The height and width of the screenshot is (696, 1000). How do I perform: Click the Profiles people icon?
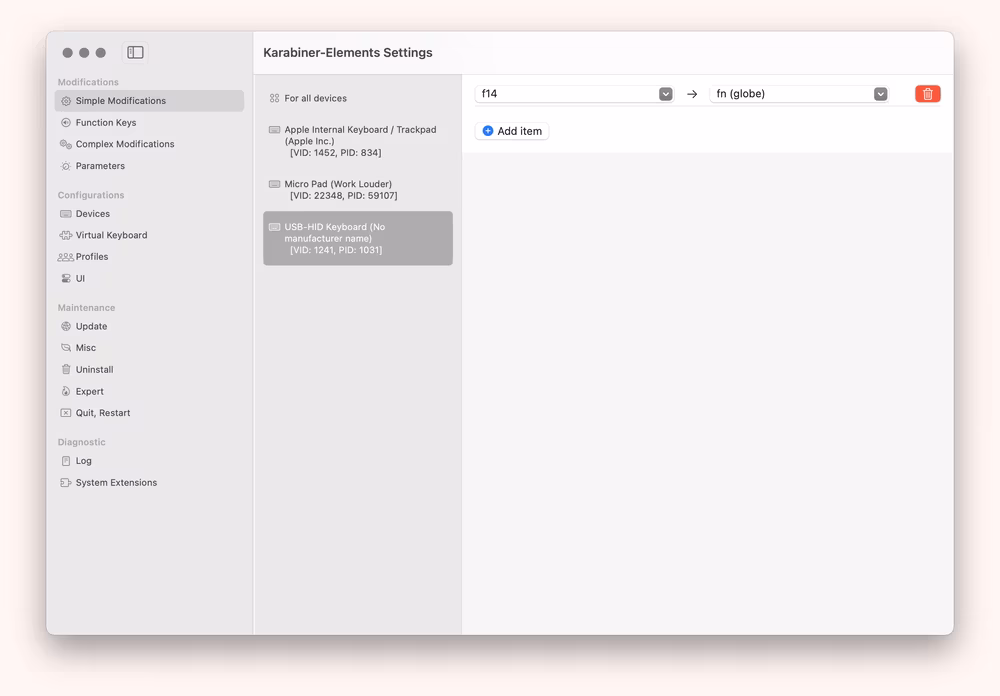[x=66, y=257]
